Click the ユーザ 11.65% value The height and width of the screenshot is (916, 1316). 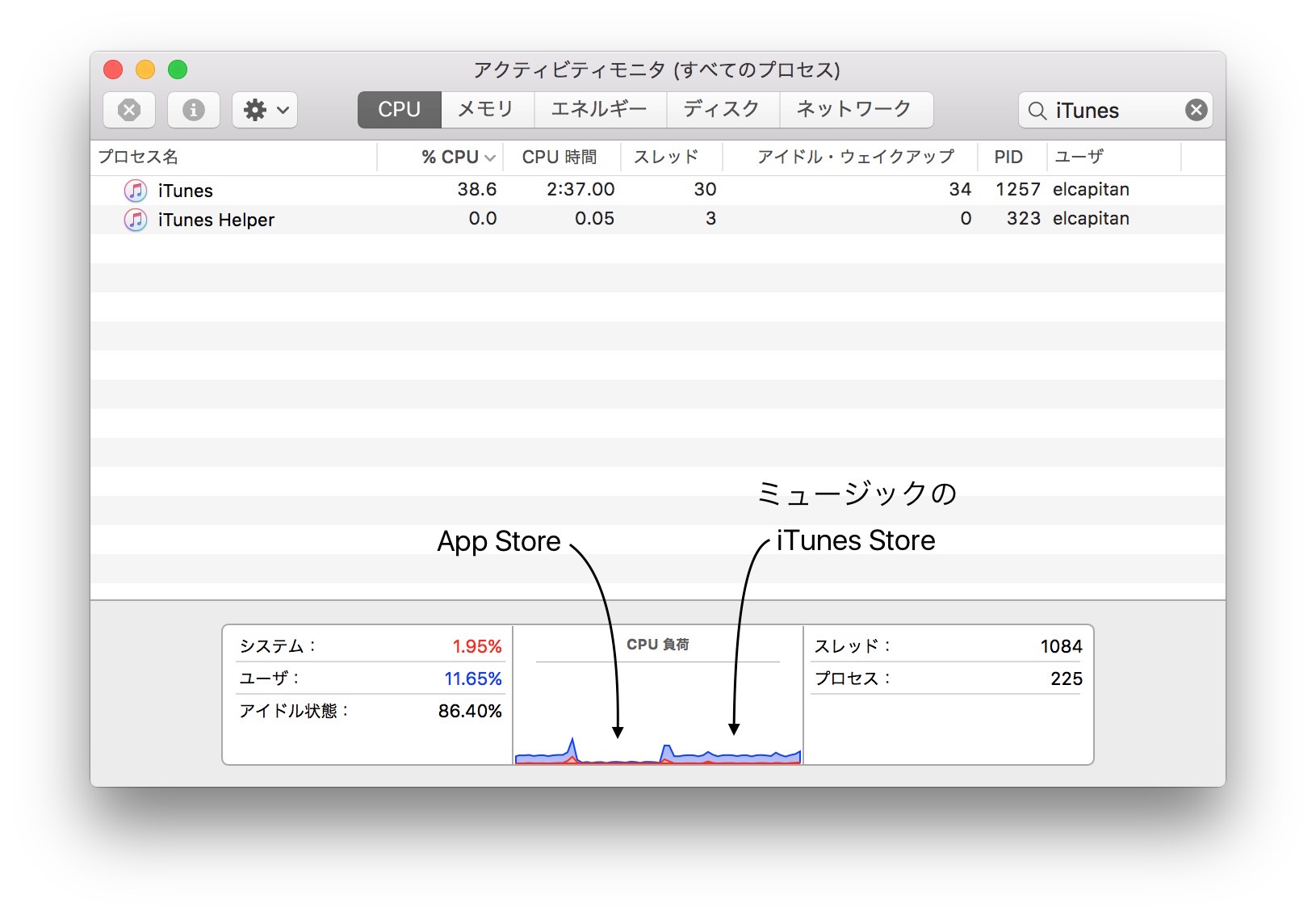pos(473,679)
